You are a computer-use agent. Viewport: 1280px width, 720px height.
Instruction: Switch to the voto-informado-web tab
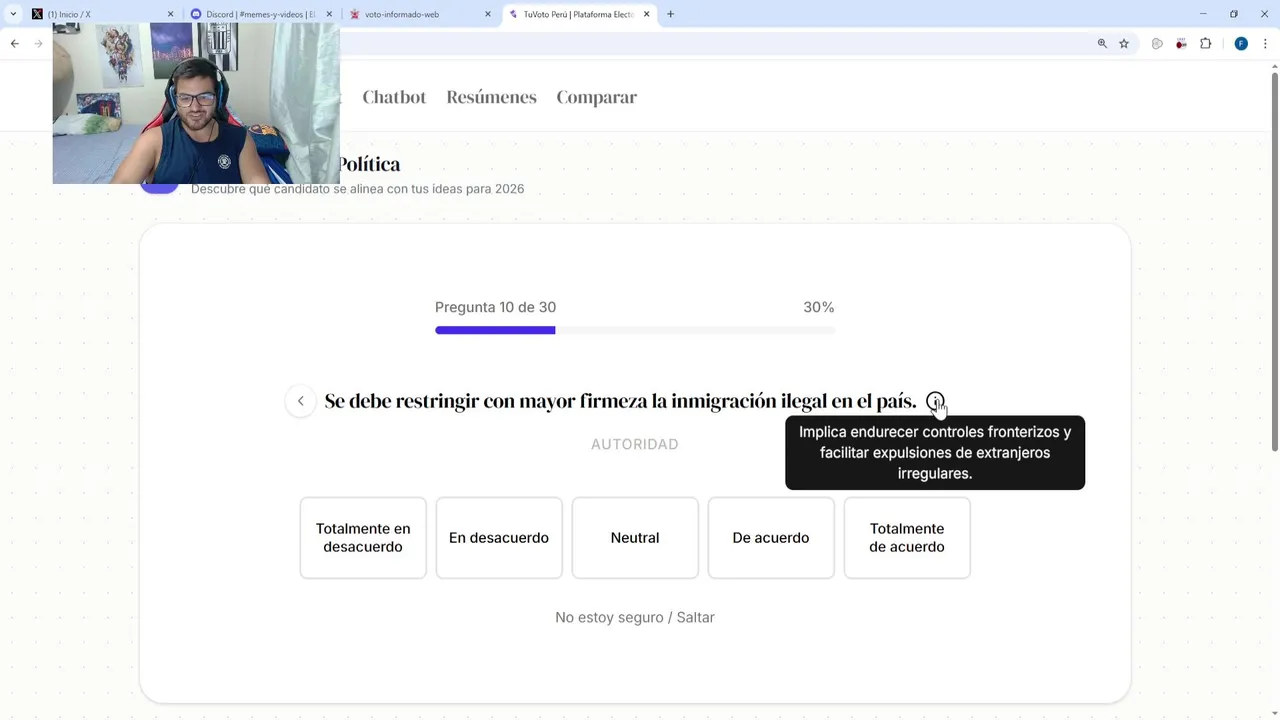[x=420, y=14]
